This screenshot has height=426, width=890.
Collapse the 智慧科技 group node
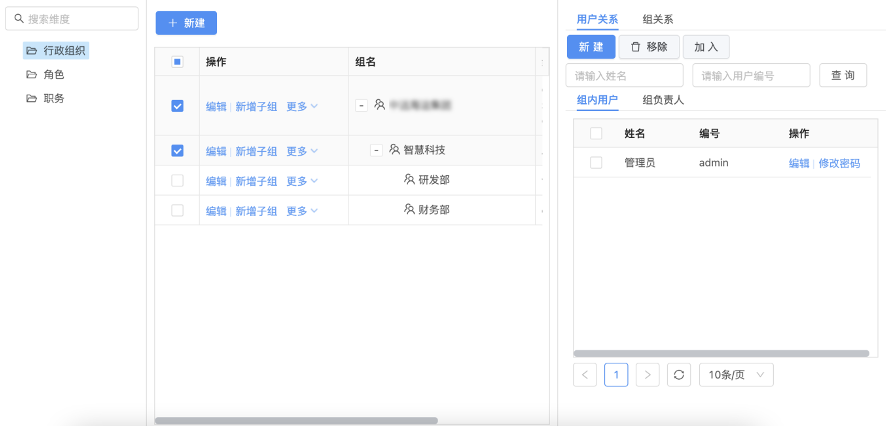[x=376, y=150]
